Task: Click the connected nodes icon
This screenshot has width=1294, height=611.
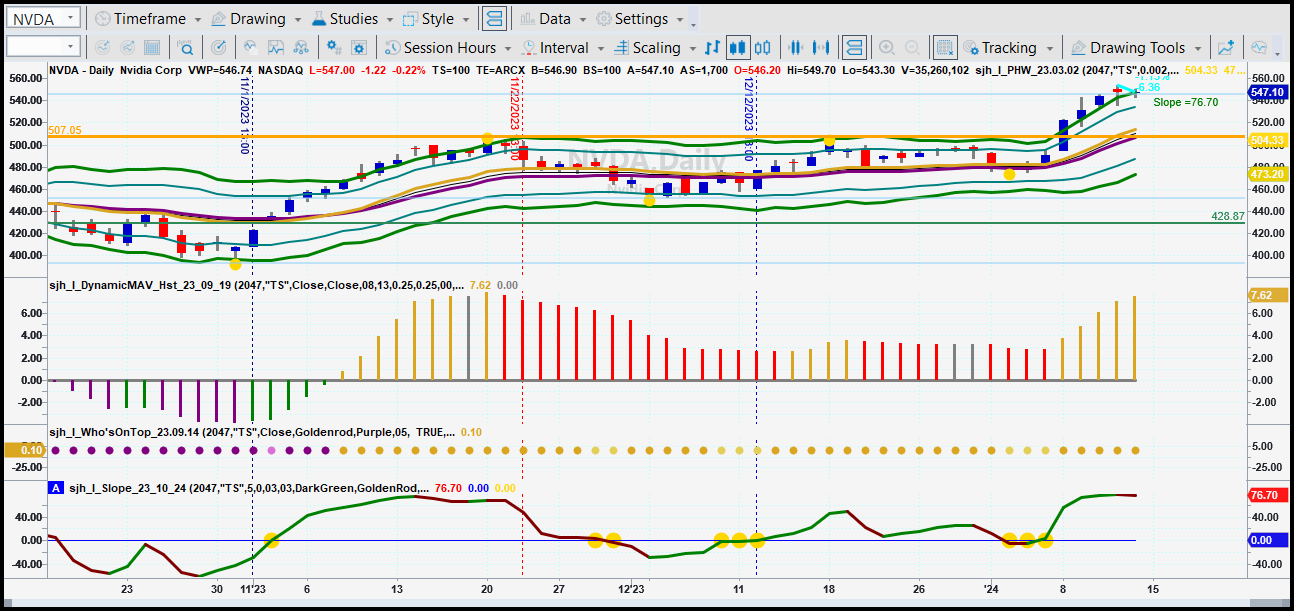Action: point(302,48)
